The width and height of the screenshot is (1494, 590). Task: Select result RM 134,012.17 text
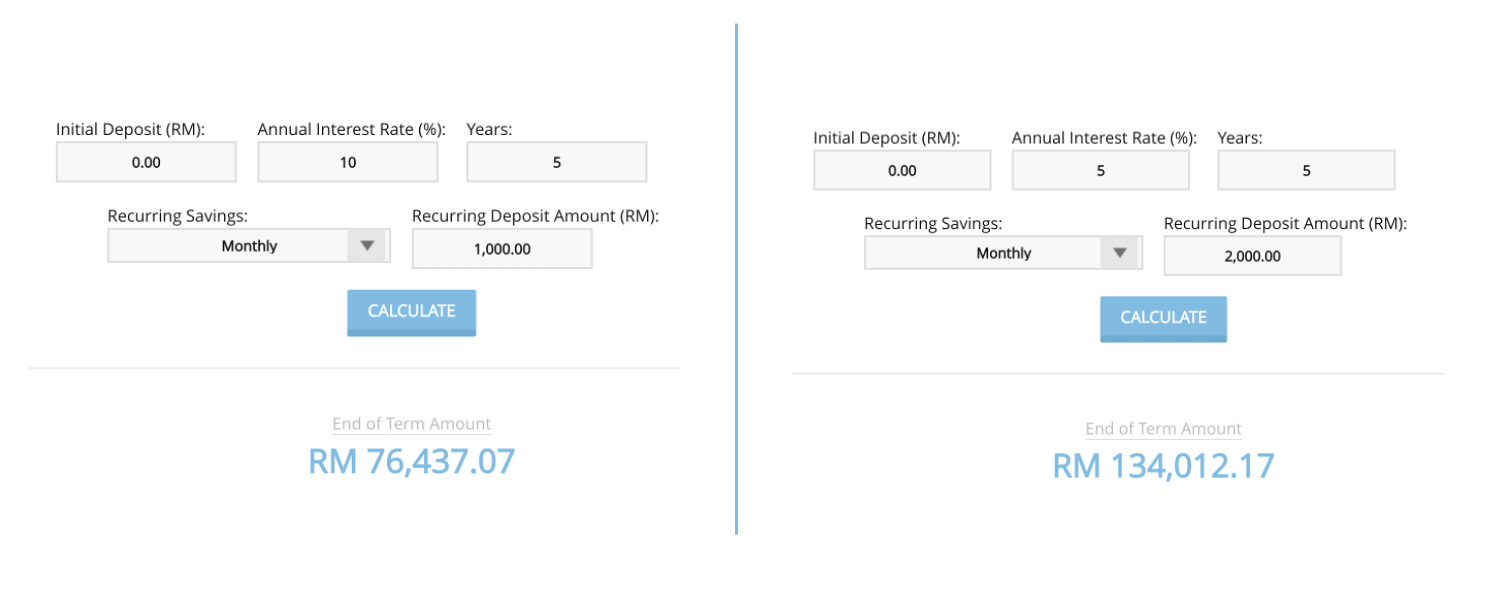pyautogui.click(x=1164, y=466)
